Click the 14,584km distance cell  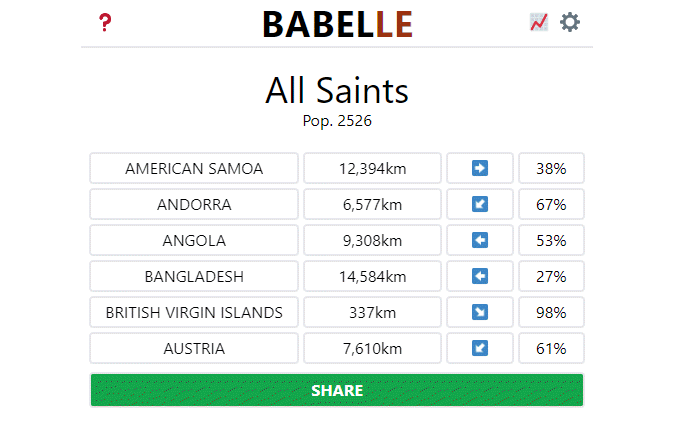pyautogui.click(x=372, y=276)
